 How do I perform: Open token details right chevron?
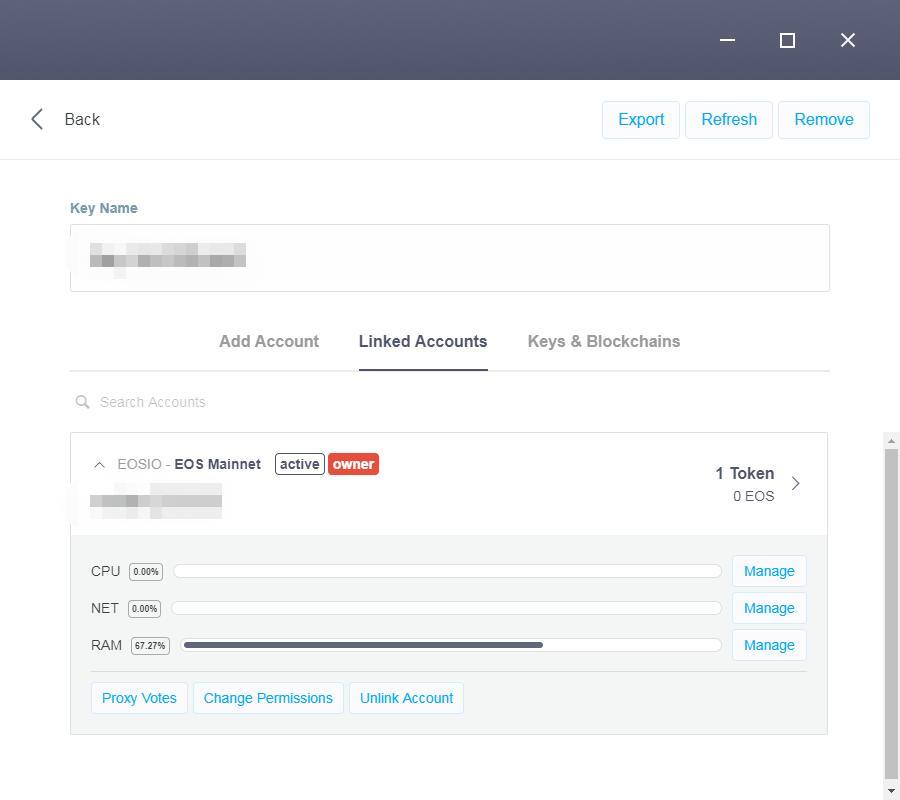(x=796, y=484)
